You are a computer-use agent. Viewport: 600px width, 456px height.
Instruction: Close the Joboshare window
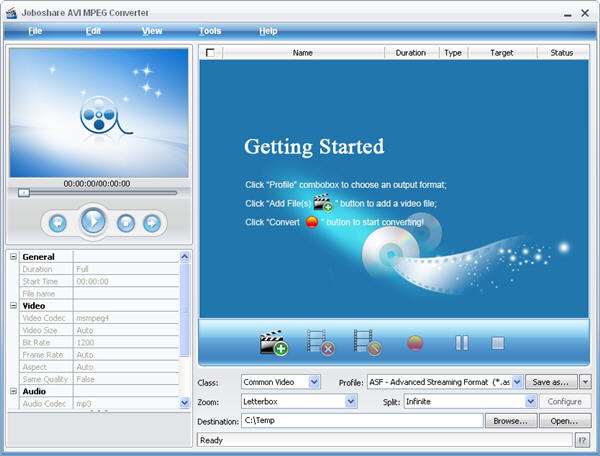585,13
